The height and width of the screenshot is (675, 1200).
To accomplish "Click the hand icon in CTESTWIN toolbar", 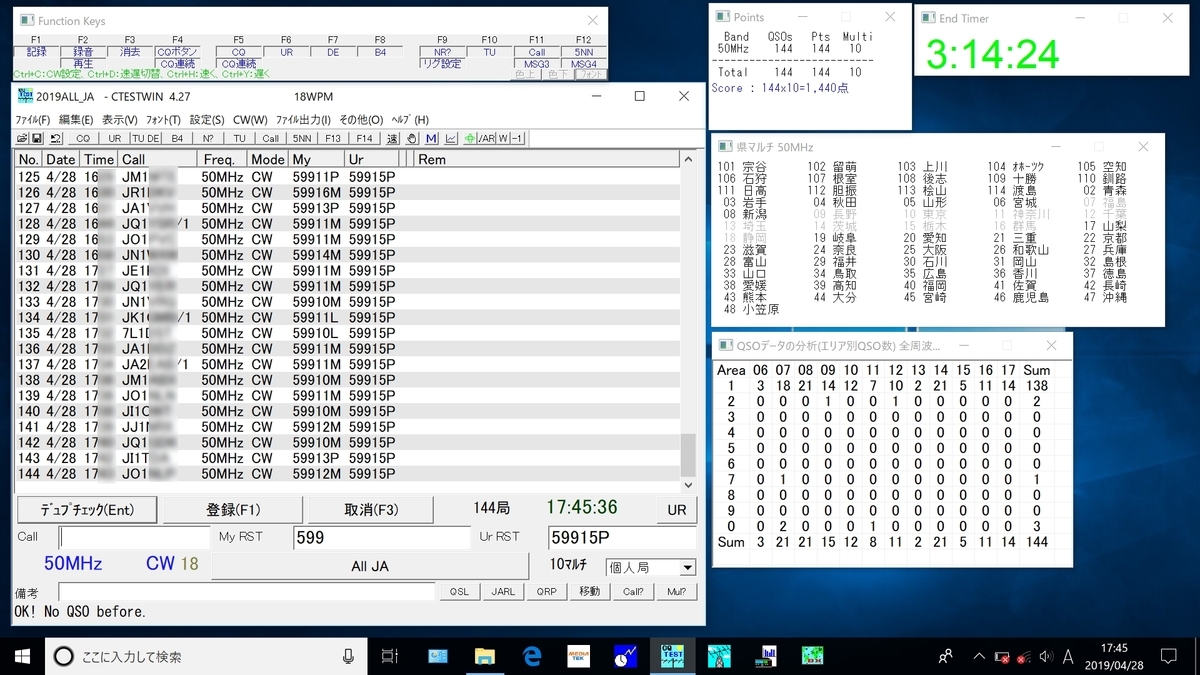I will coord(411,138).
